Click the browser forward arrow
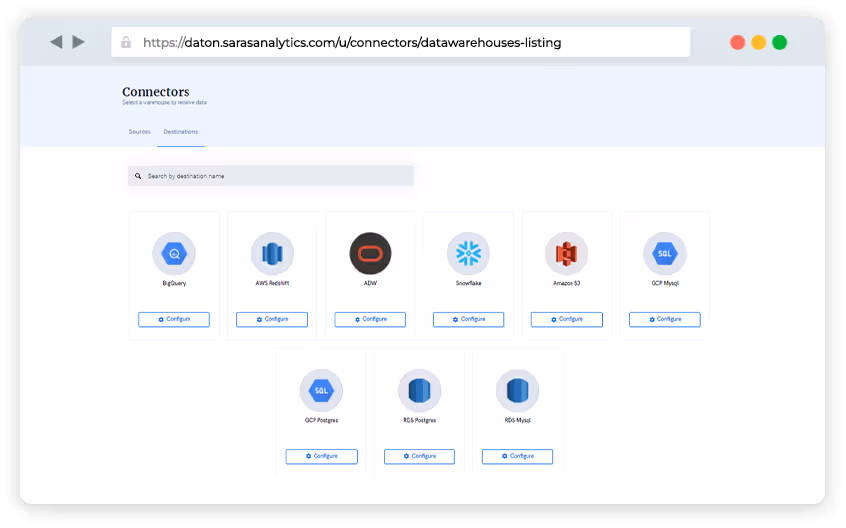This screenshot has width=846, height=528. (x=79, y=42)
